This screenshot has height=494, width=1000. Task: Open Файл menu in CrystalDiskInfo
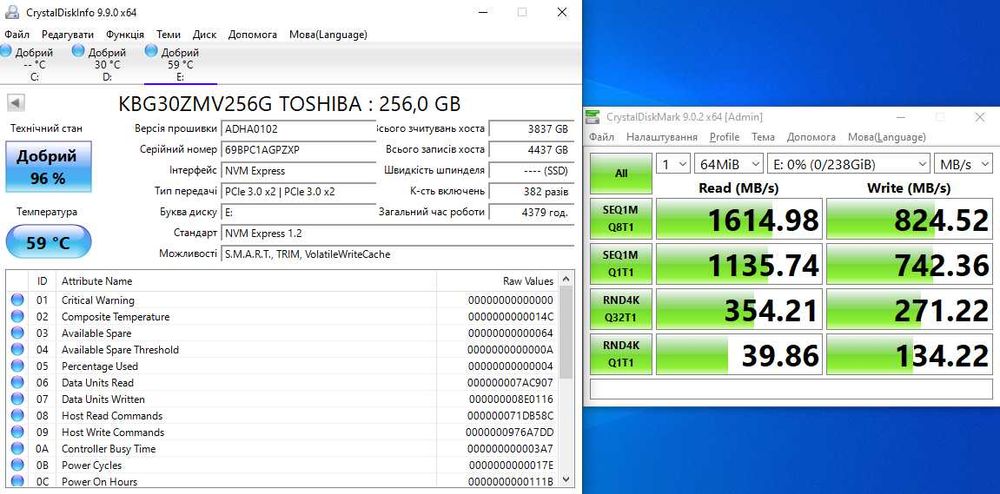pos(16,34)
